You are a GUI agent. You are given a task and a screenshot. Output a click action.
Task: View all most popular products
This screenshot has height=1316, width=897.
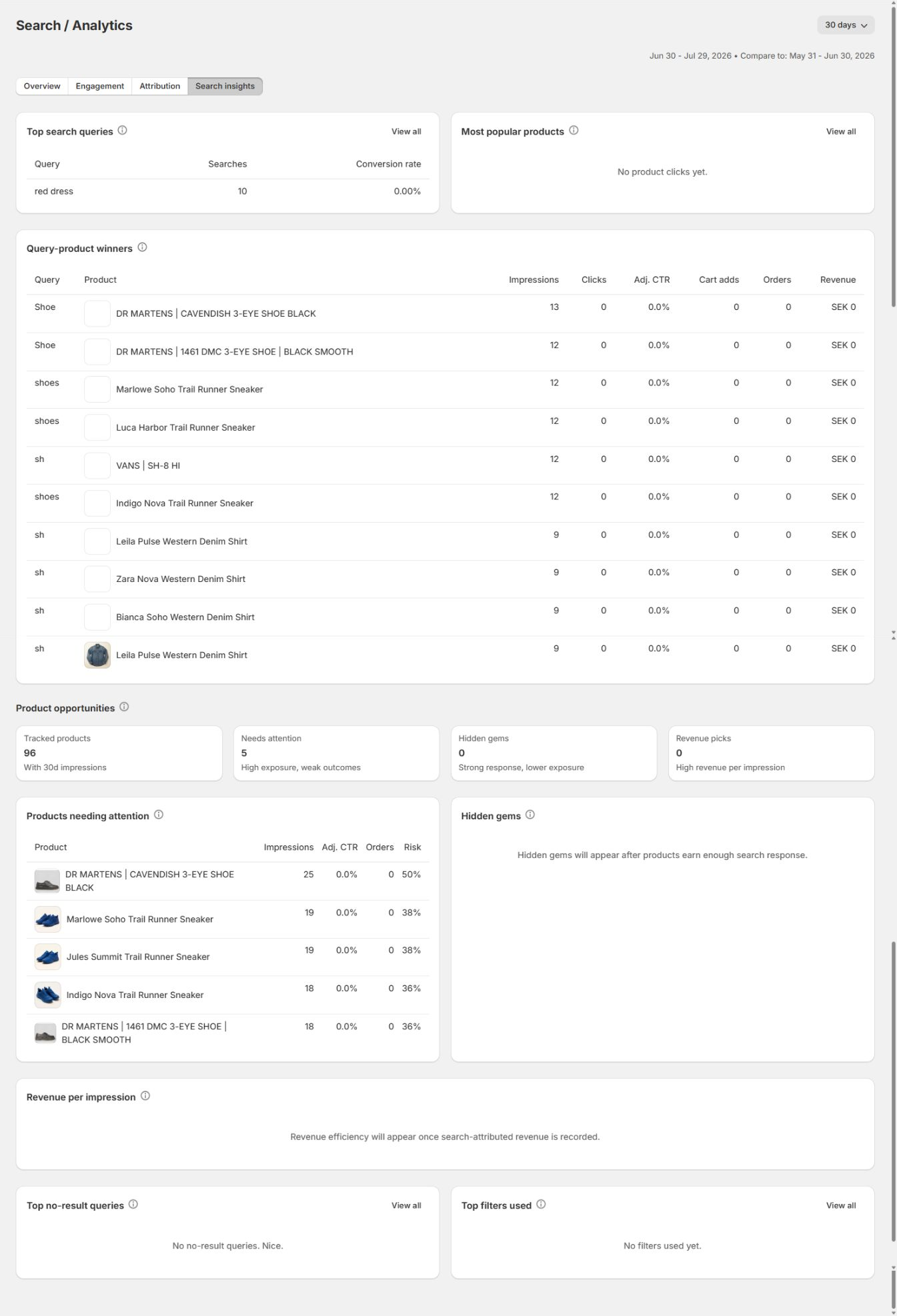coord(841,131)
